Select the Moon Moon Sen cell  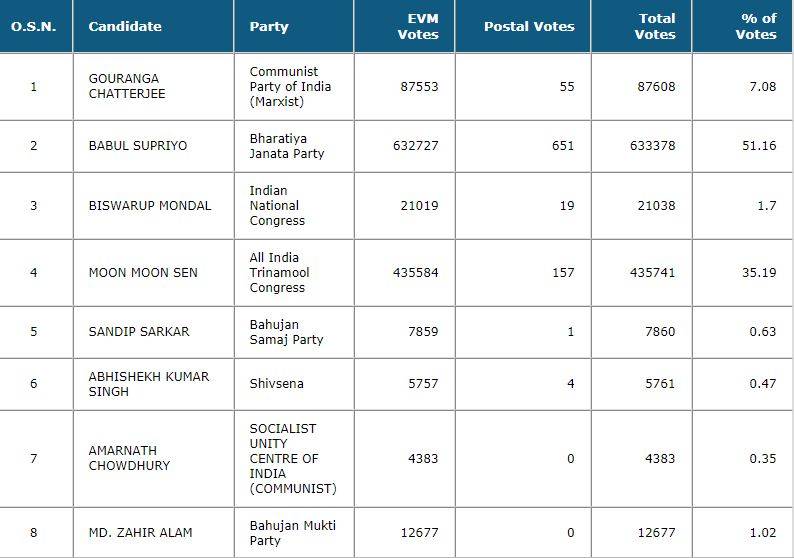[x=143, y=273]
